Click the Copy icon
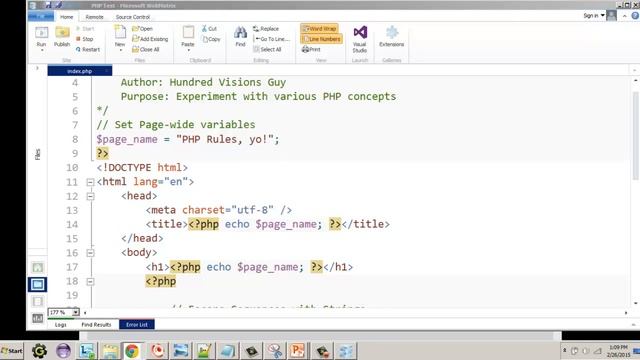The image size is (640, 360). pos(205,39)
